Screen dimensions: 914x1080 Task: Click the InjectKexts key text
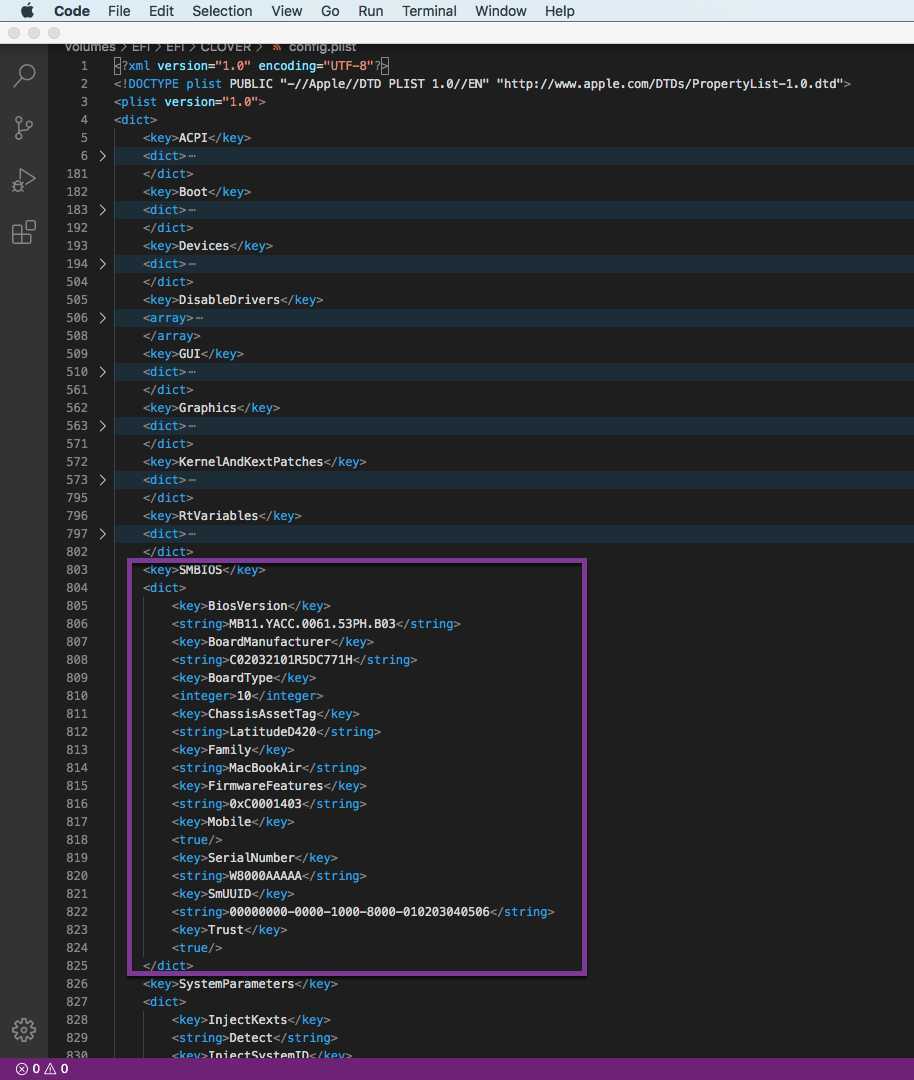(247, 1019)
